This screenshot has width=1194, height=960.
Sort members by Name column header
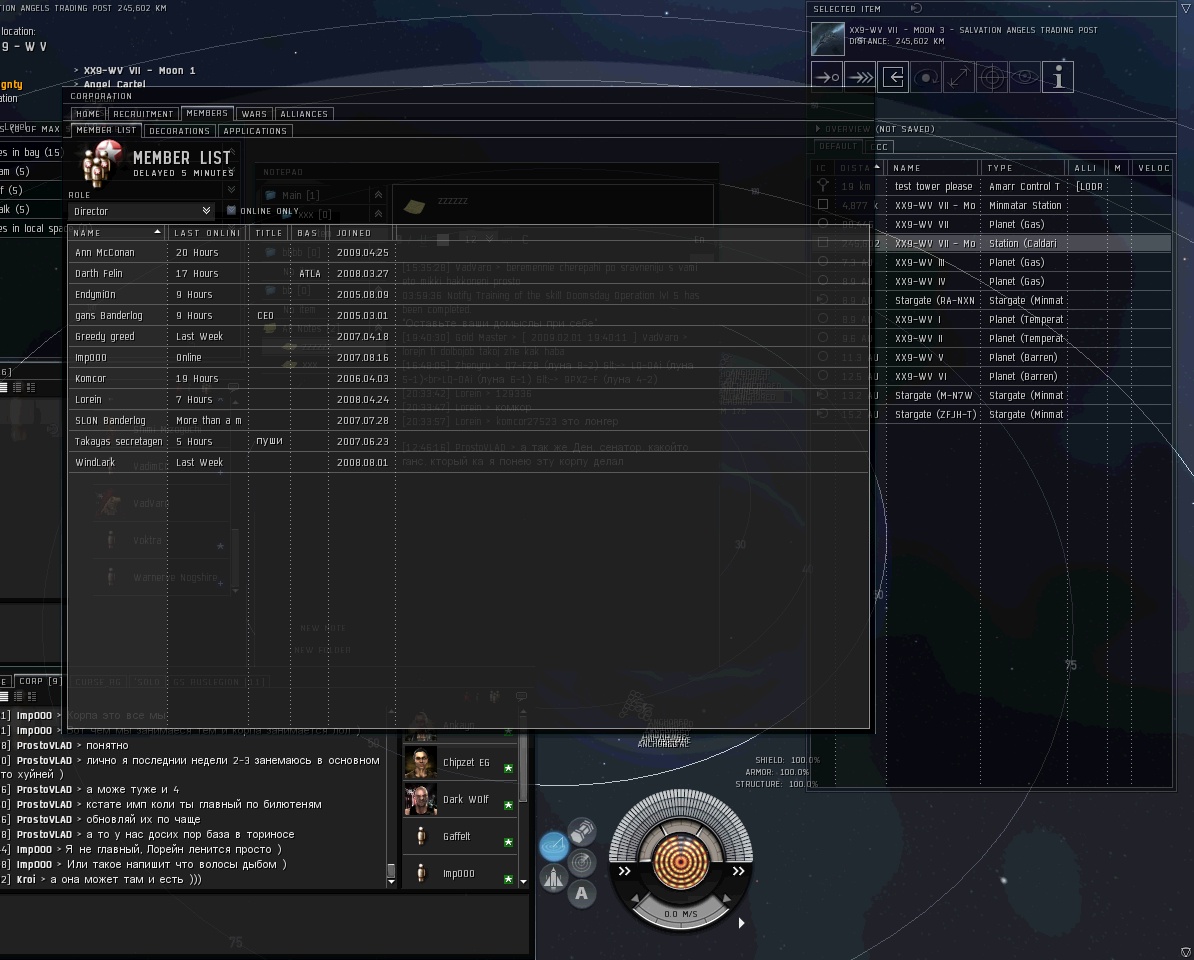point(117,233)
